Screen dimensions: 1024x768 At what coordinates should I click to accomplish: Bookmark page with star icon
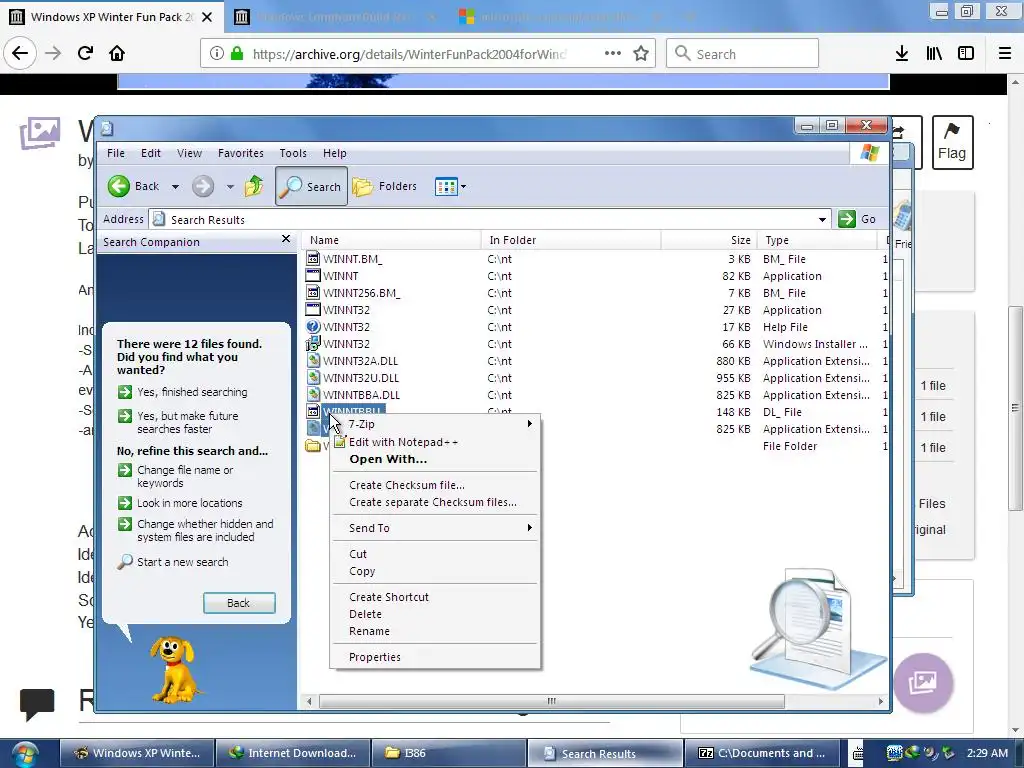tap(641, 54)
